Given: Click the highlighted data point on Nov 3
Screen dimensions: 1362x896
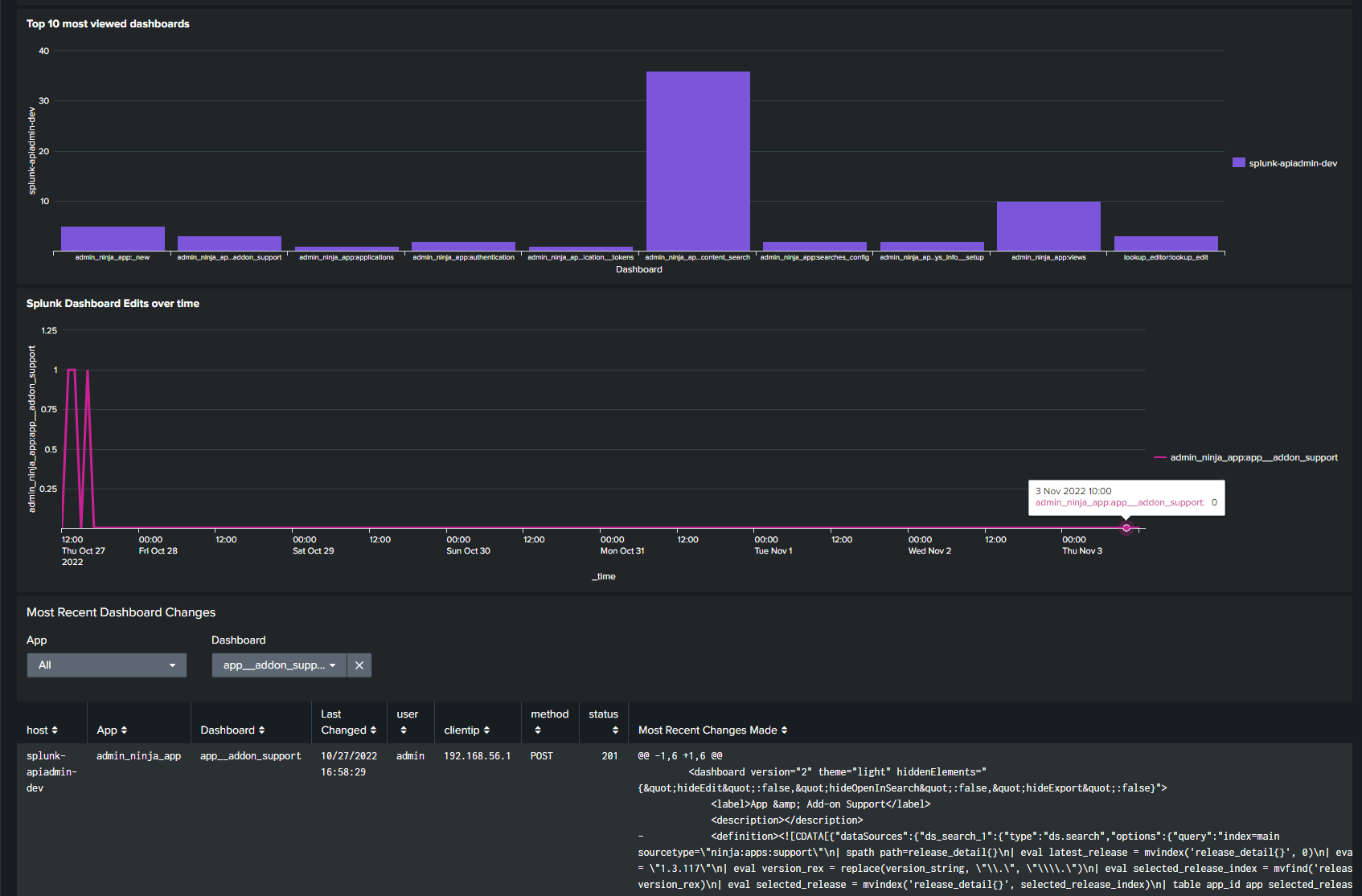Looking at the screenshot, I should (1126, 528).
